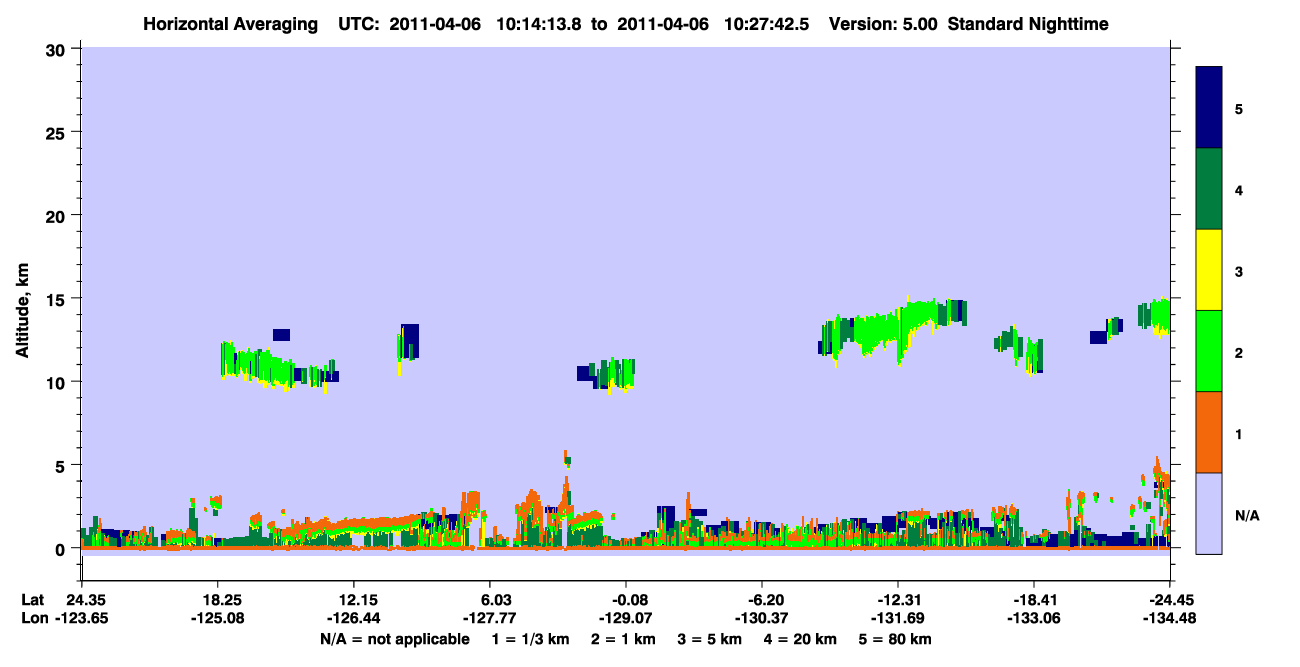Click the legend text '5 = 80 km'
The width and height of the screenshot is (1300, 667).
point(896,639)
